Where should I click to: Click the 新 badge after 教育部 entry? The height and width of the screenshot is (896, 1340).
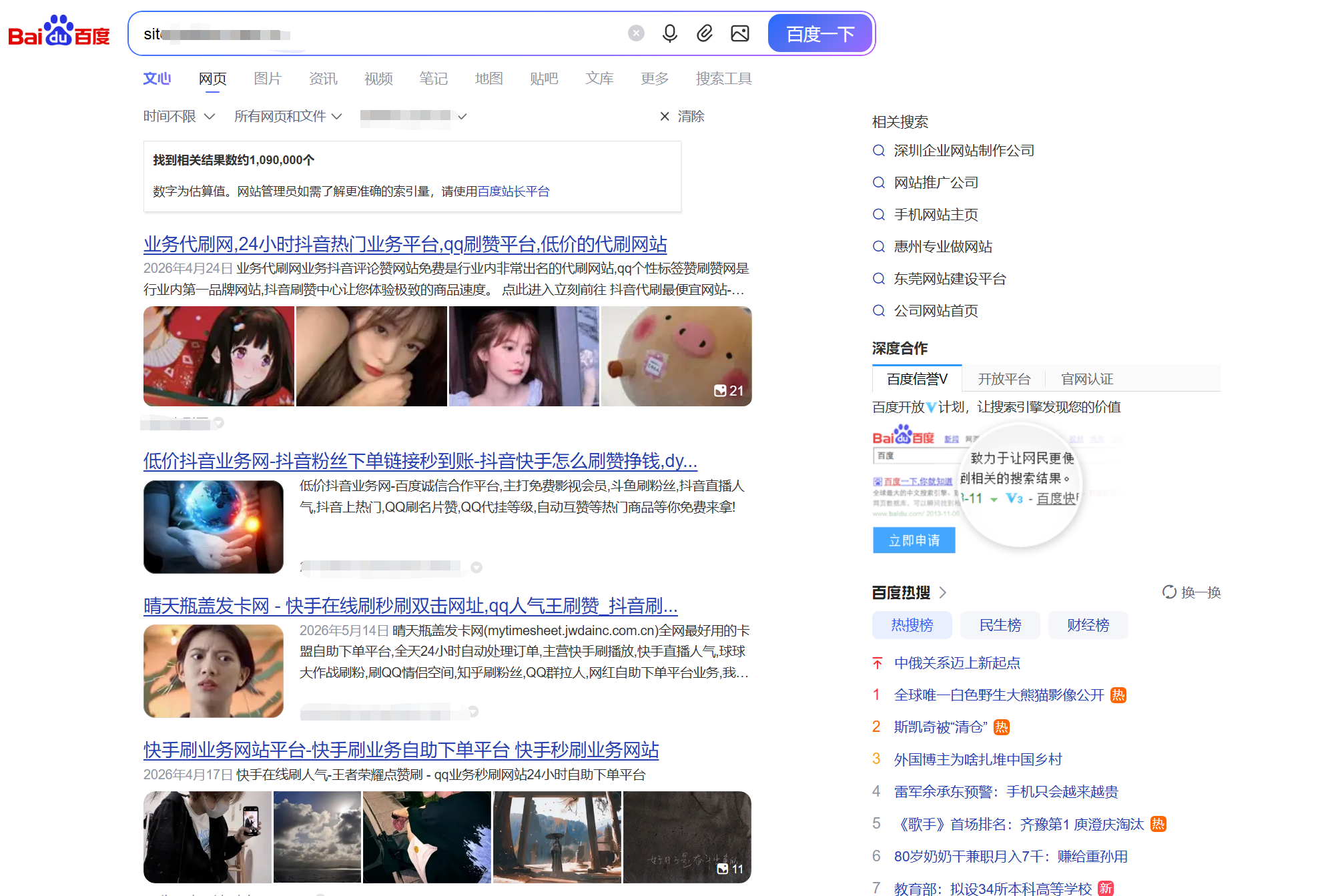(1106, 888)
